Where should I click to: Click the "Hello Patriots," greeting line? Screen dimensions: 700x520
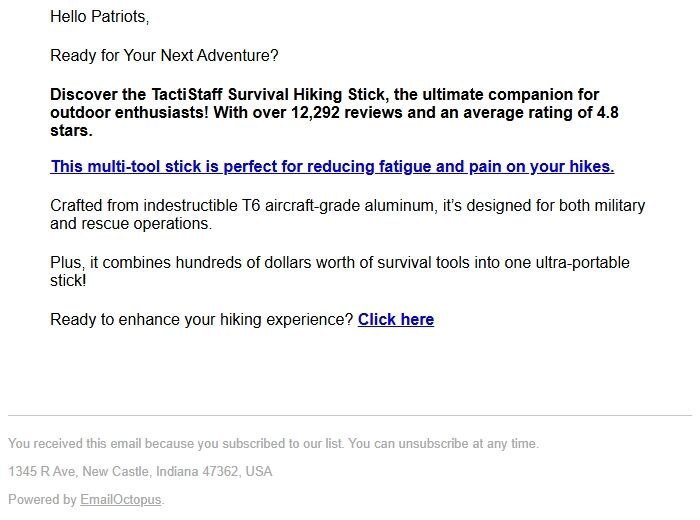click(x=99, y=17)
